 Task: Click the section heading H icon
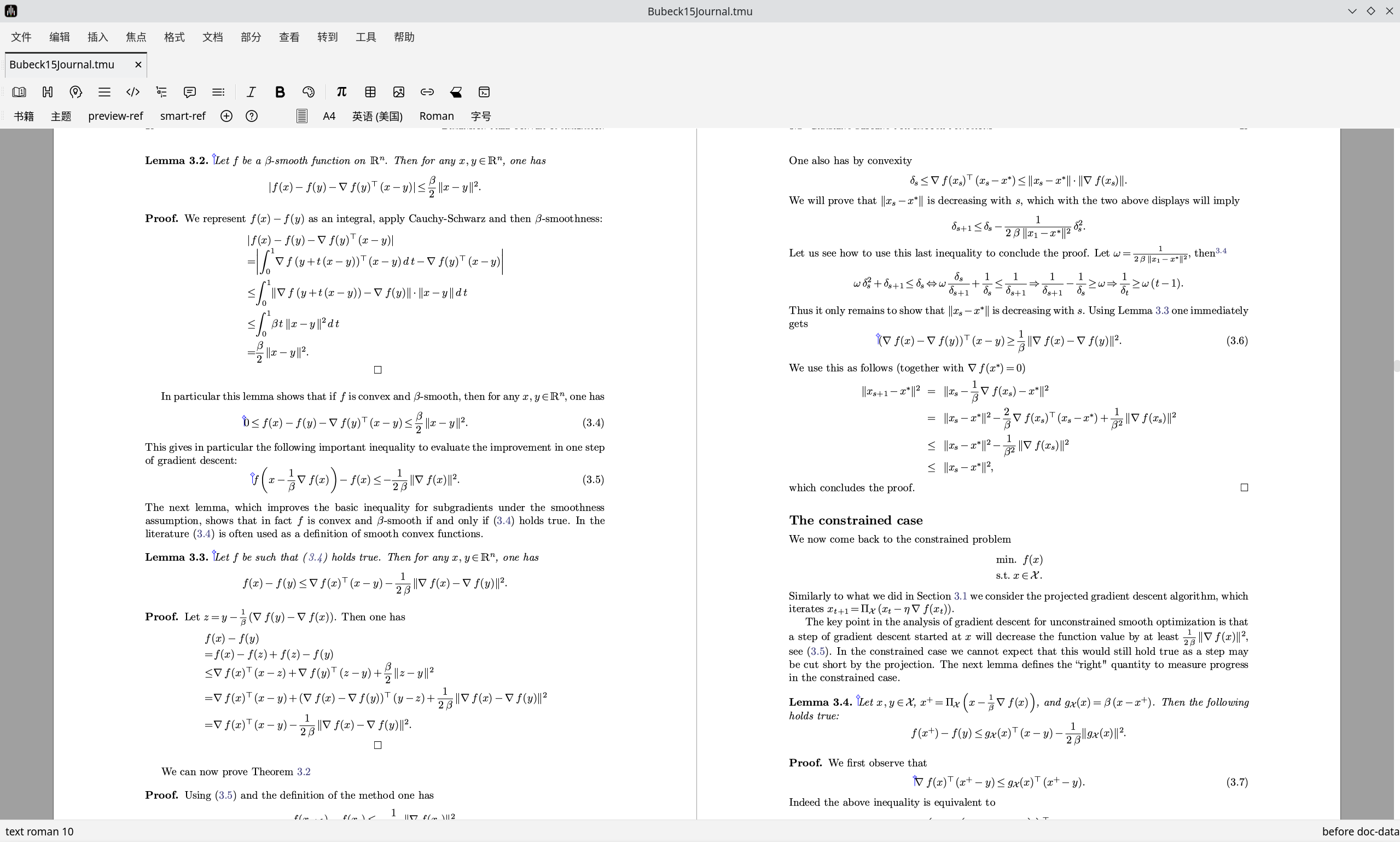[x=48, y=92]
